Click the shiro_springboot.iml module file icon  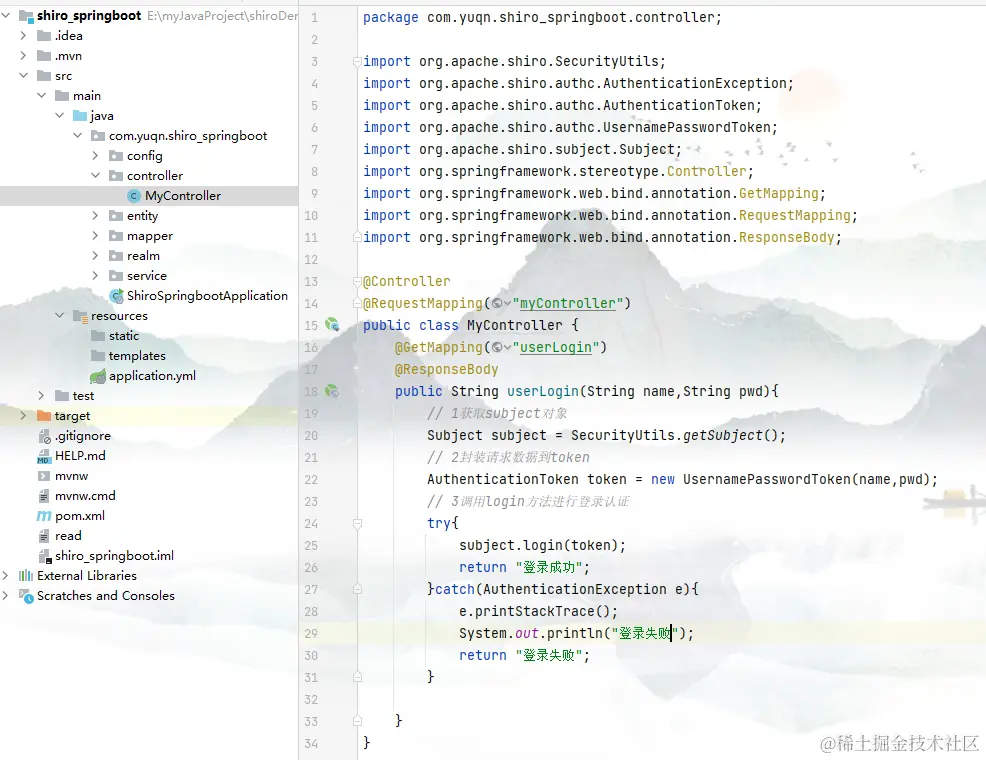pyautogui.click(x=45, y=556)
